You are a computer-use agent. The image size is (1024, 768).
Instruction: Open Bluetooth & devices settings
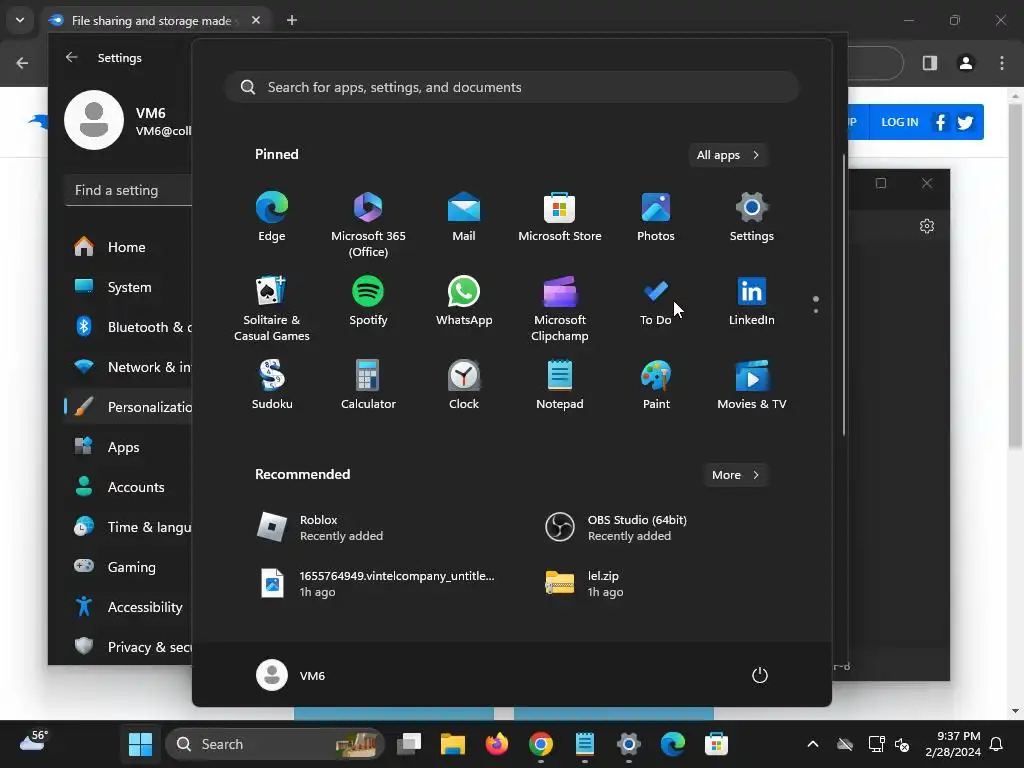[x=128, y=327]
